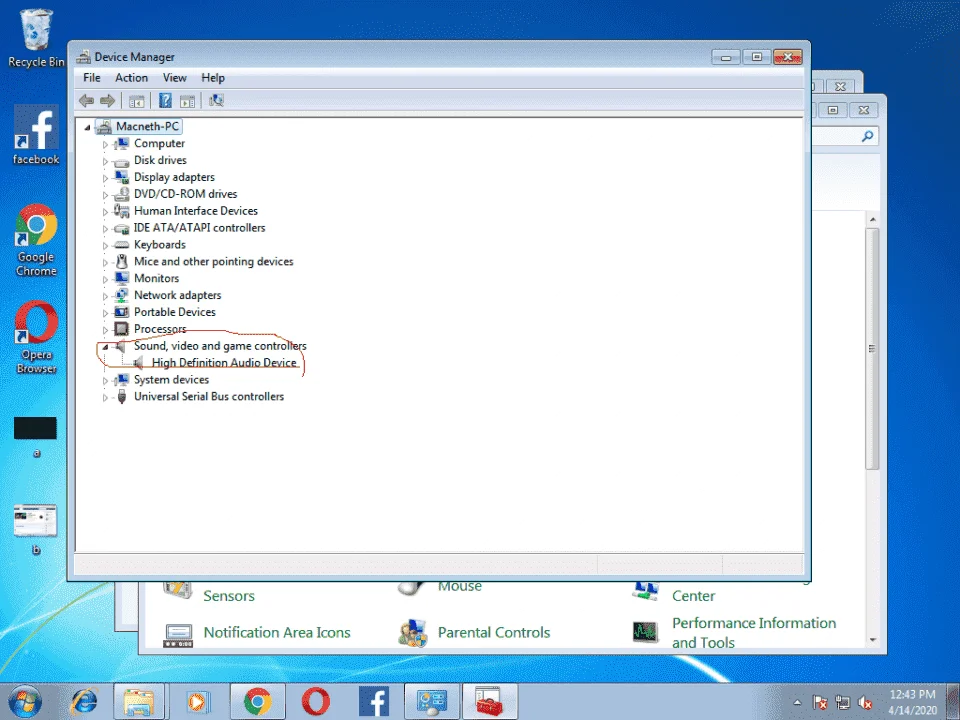Click the Portable Devices category icon
This screenshot has width=960, height=720.
[x=121, y=312]
